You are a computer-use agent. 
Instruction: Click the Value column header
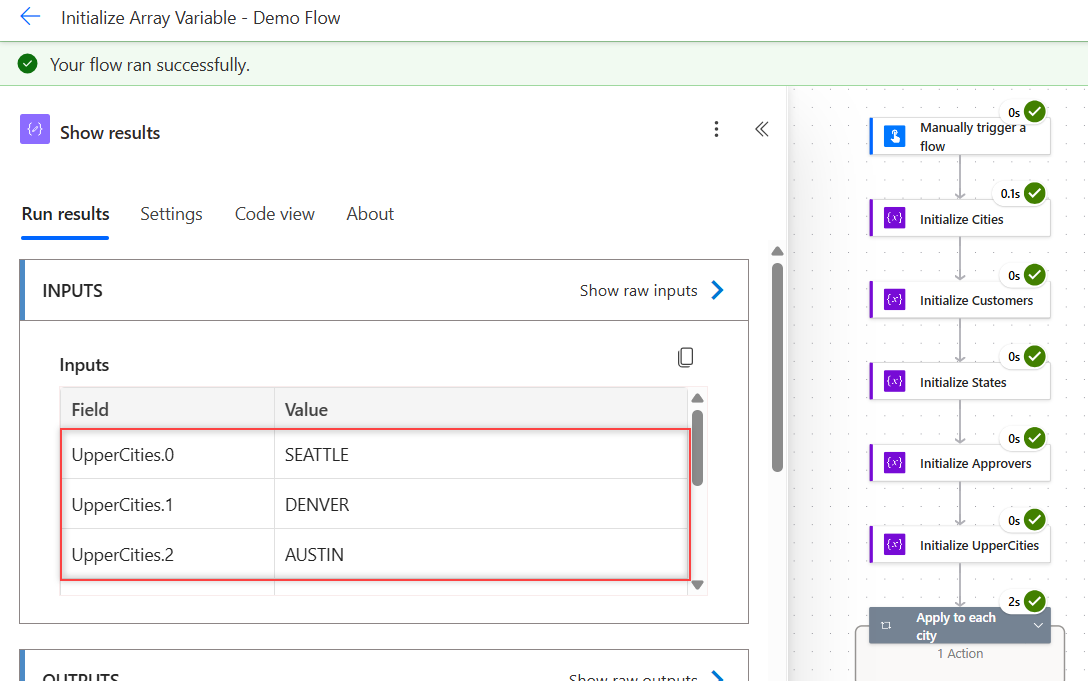[x=482, y=410]
